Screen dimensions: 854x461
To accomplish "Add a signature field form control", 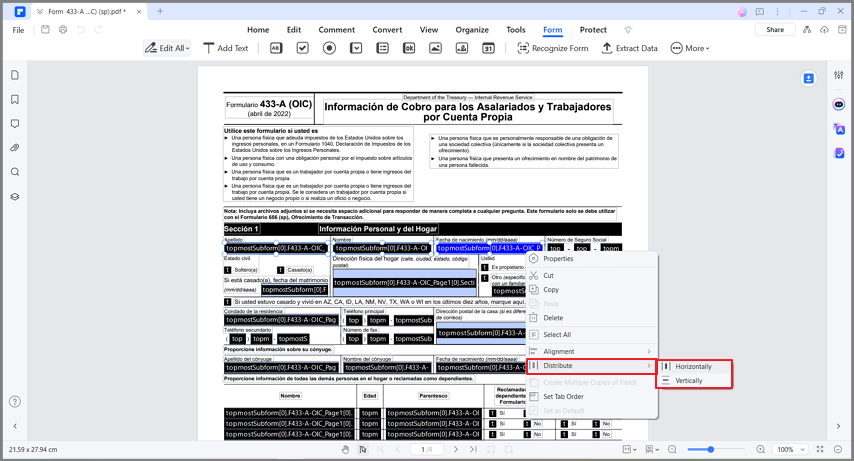I will (462, 48).
